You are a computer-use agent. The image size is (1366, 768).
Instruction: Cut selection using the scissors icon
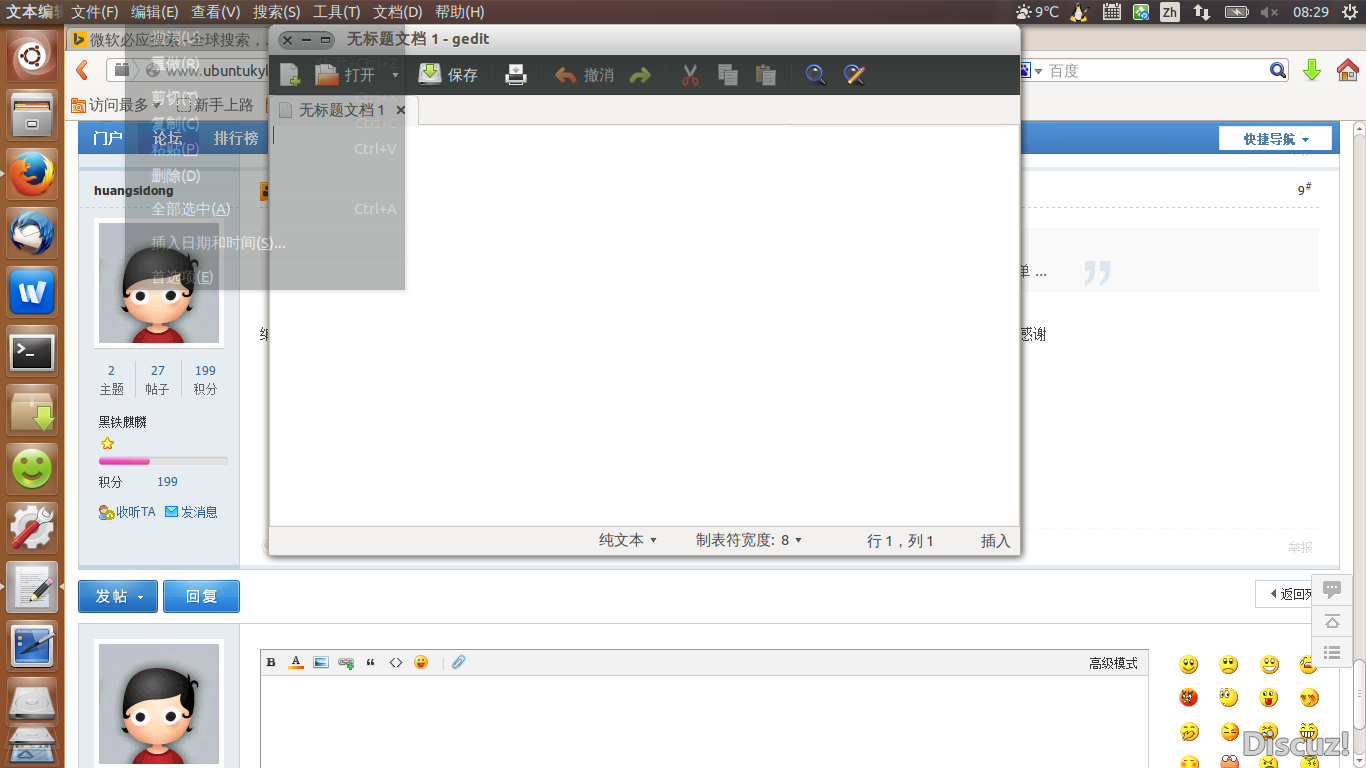(690, 74)
